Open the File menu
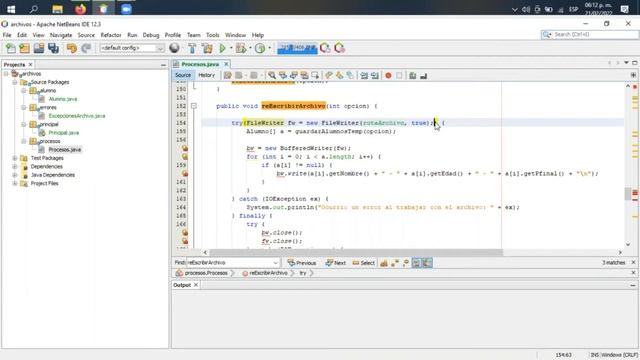The width and height of the screenshot is (640, 360). [7, 35]
